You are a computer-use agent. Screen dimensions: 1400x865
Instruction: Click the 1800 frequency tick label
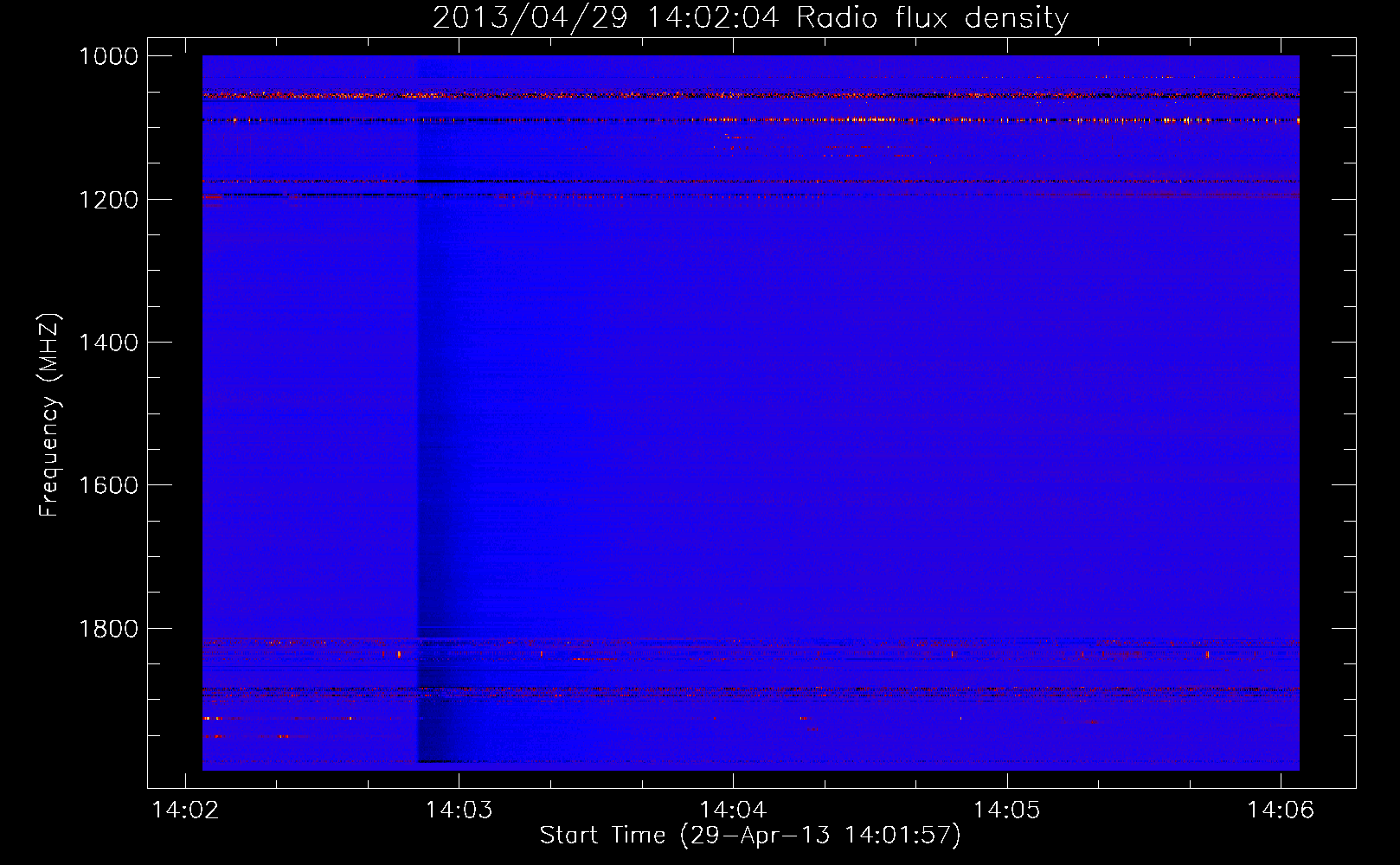coord(108,629)
